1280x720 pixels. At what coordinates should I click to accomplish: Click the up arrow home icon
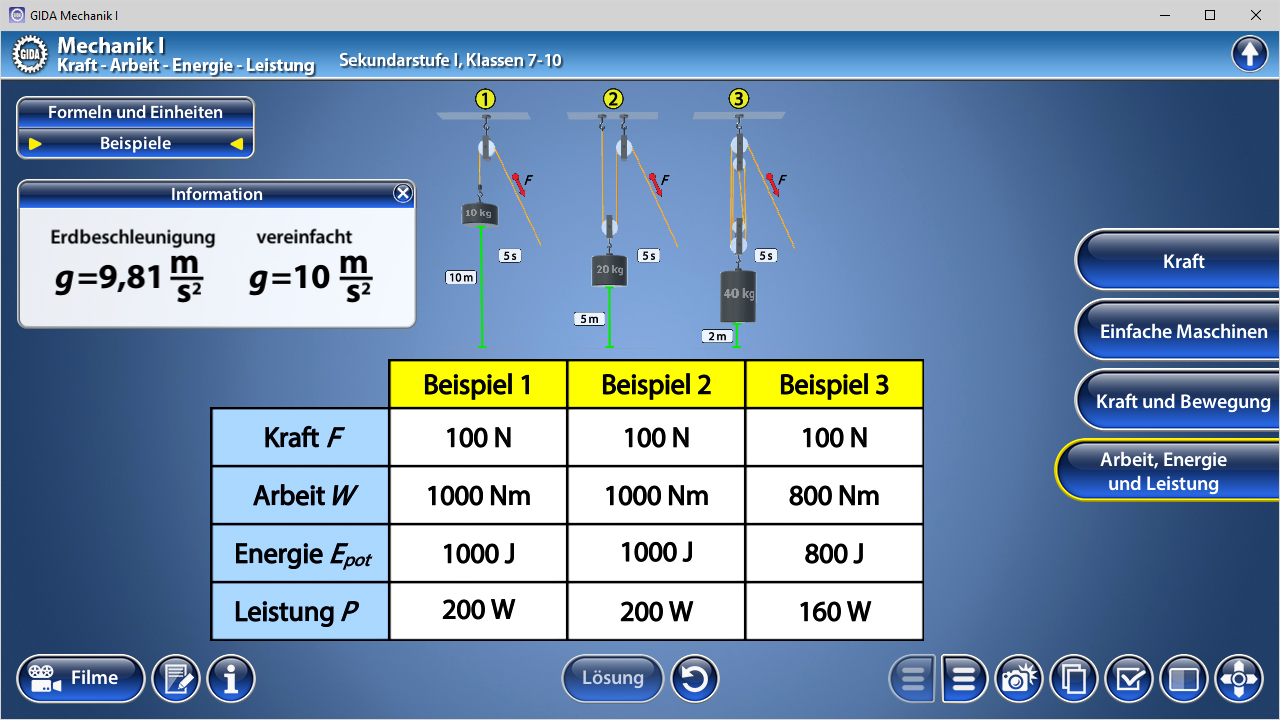[1249, 54]
